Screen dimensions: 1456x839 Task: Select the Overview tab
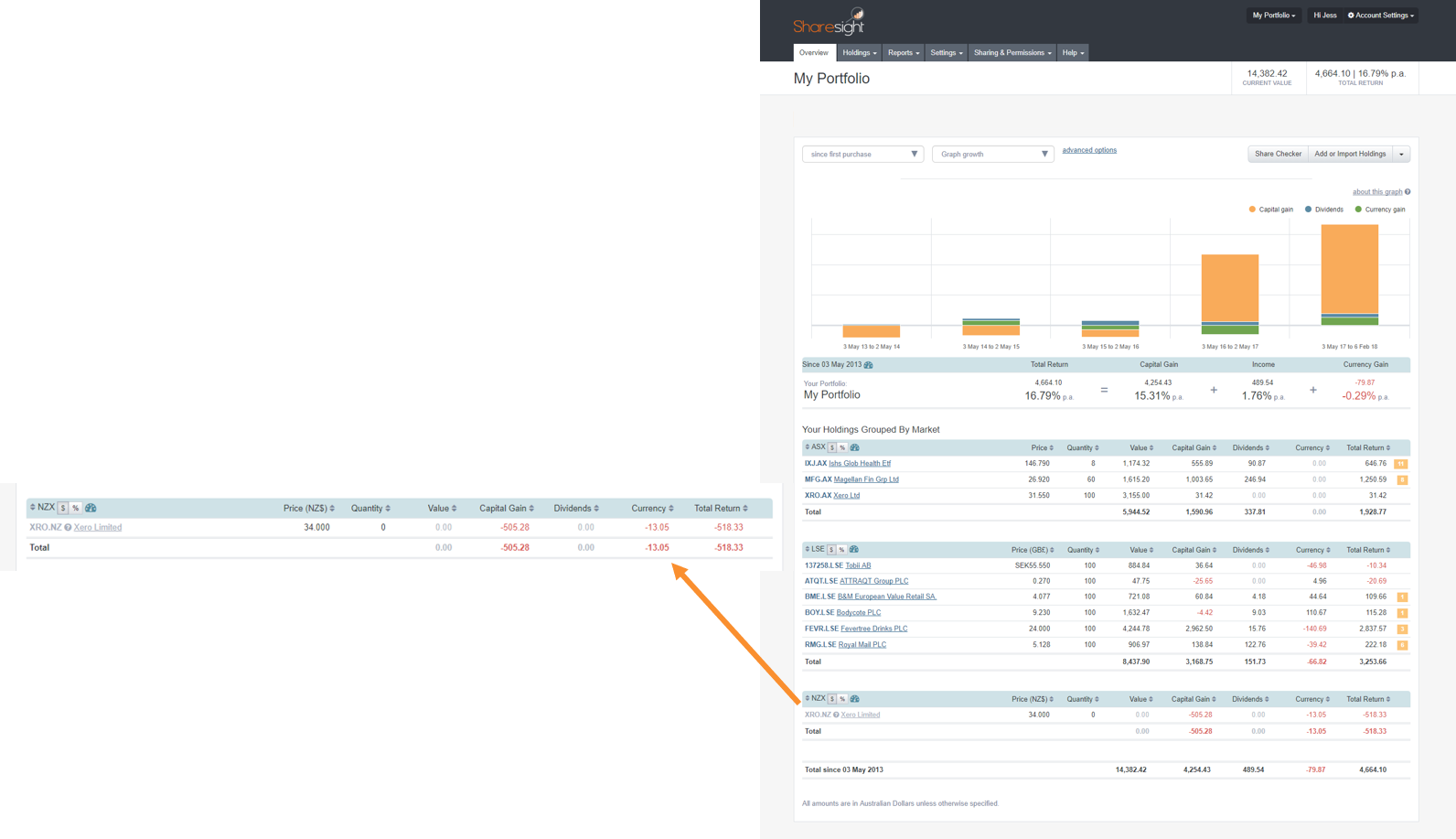point(813,53)
